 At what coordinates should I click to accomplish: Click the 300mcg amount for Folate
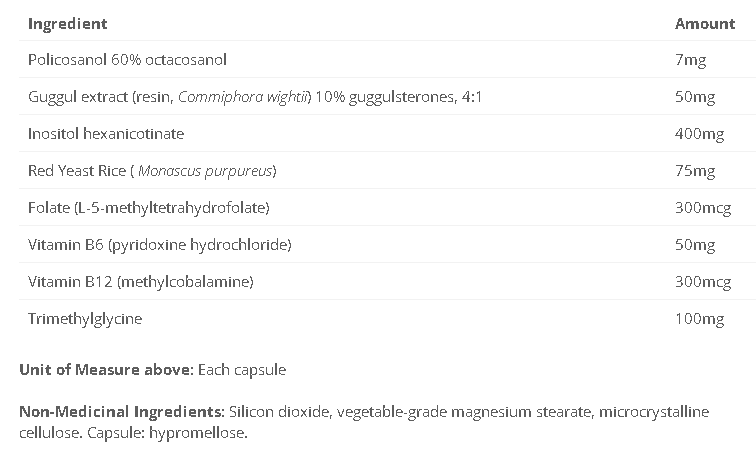[x=703, y=208]
